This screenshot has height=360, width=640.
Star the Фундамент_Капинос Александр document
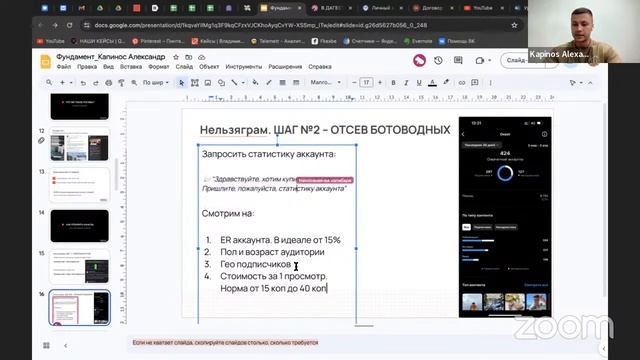[176, 57]
